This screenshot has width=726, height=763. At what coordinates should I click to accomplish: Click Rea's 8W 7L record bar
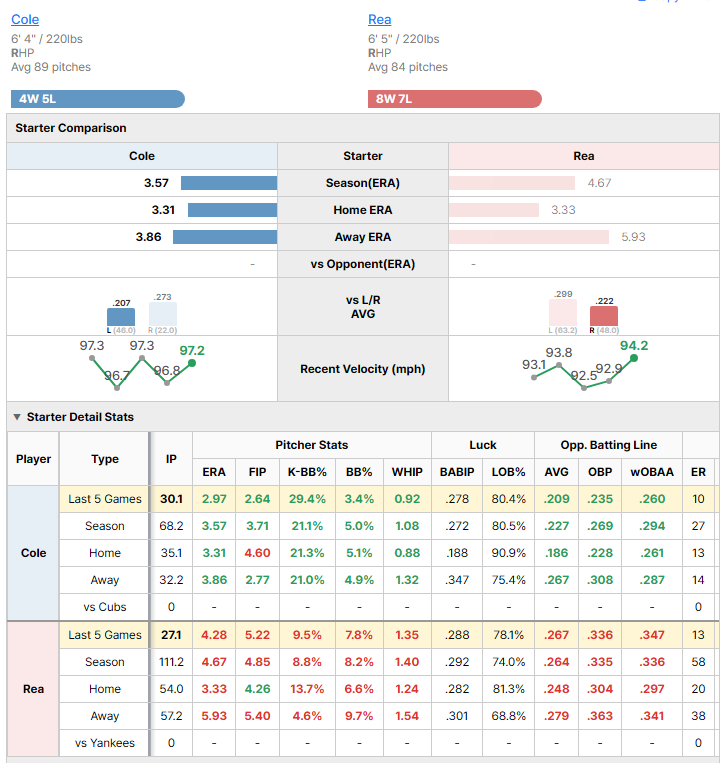coord(454,99)
